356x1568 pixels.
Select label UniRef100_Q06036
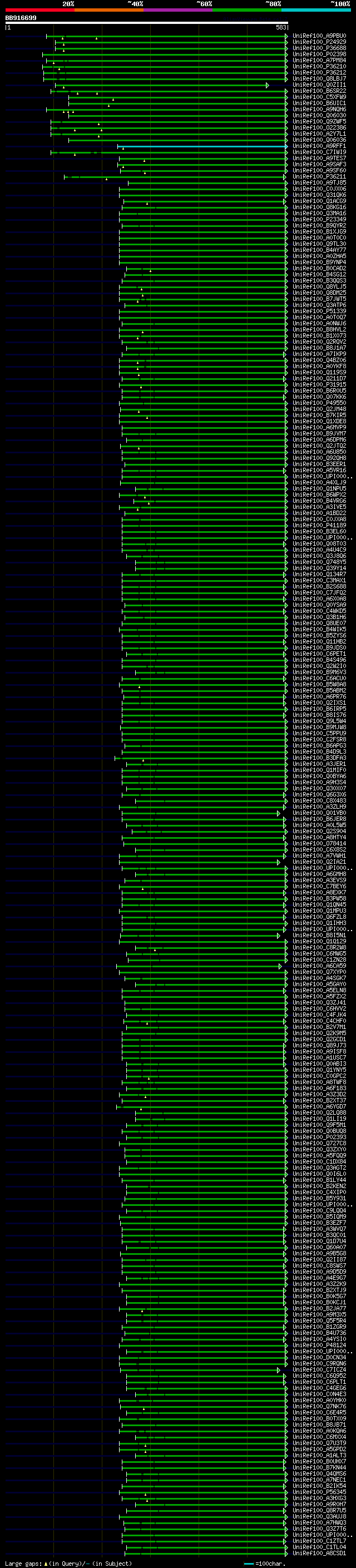click(319, 140)
